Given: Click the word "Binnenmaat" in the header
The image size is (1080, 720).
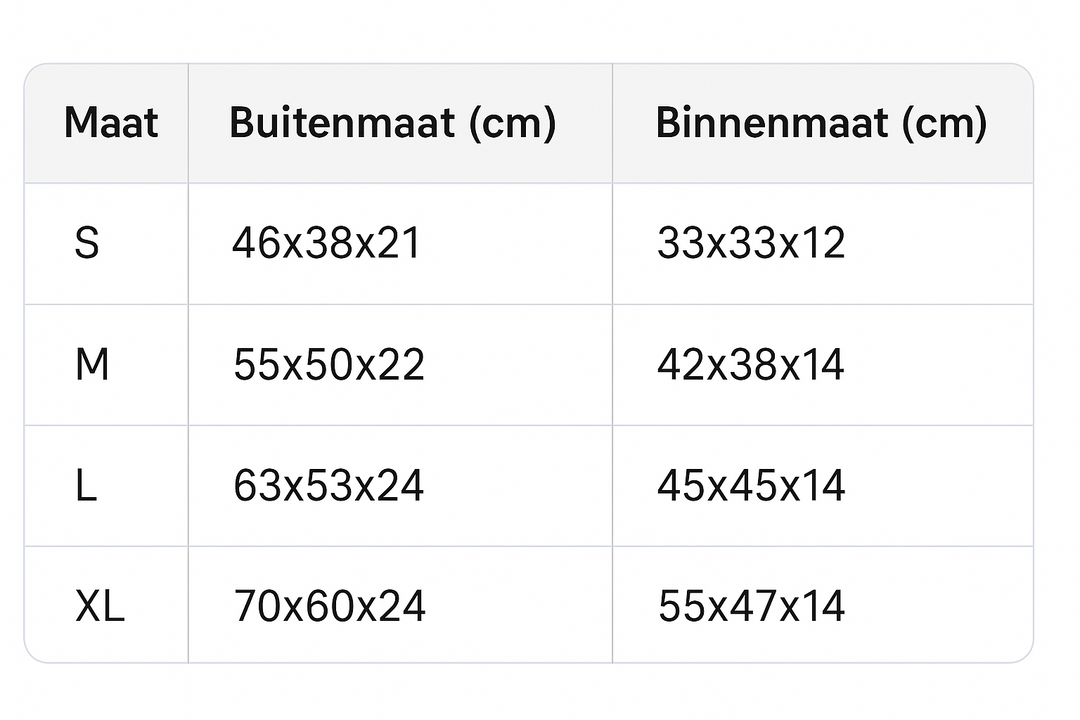Looking at the screenshot, I should [x=772, y=123].
